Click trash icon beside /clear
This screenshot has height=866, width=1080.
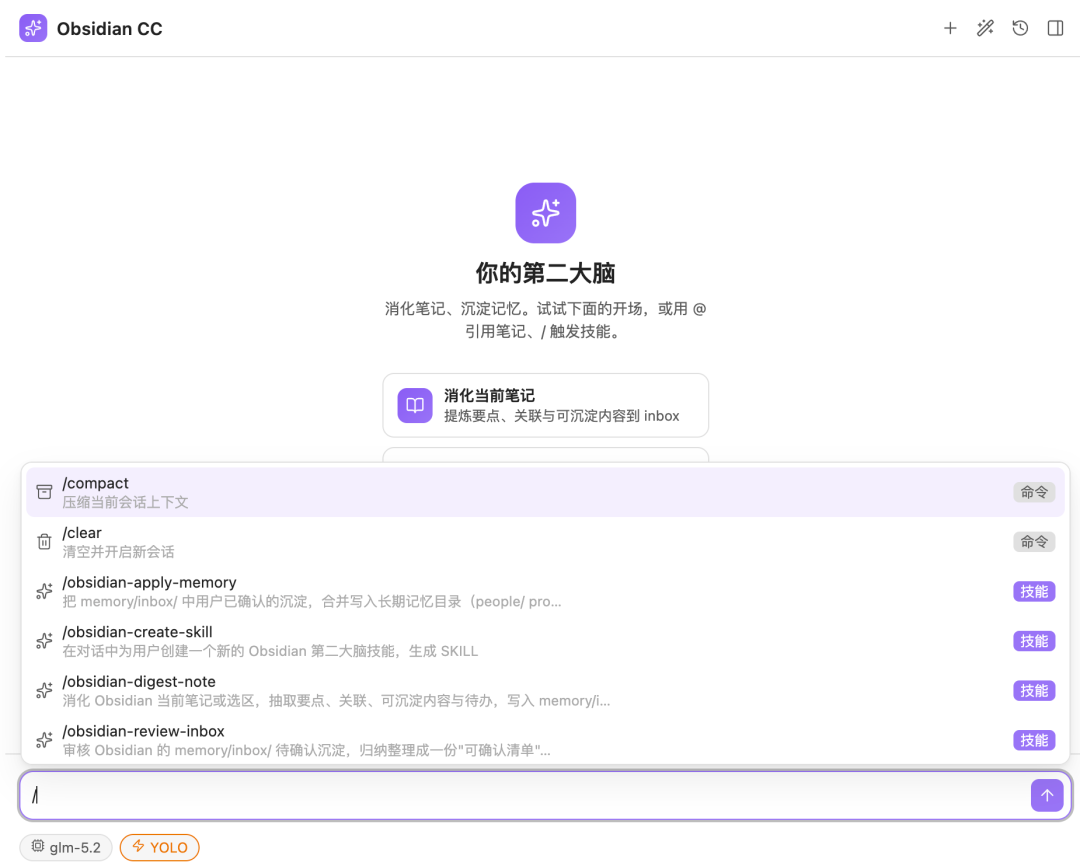pyautogui.click(x=44, y=542)
